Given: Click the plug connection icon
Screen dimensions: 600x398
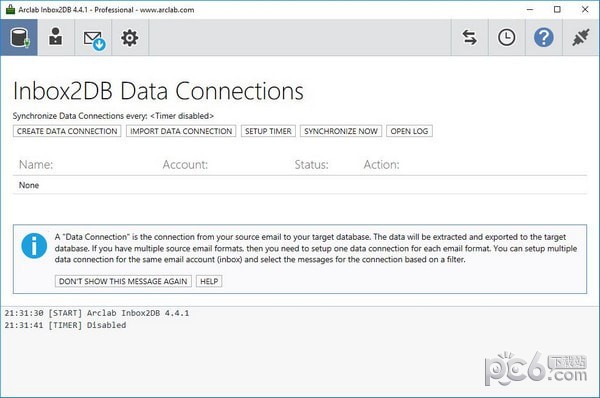Looking at the screenshot, I should tap(580, 38).
